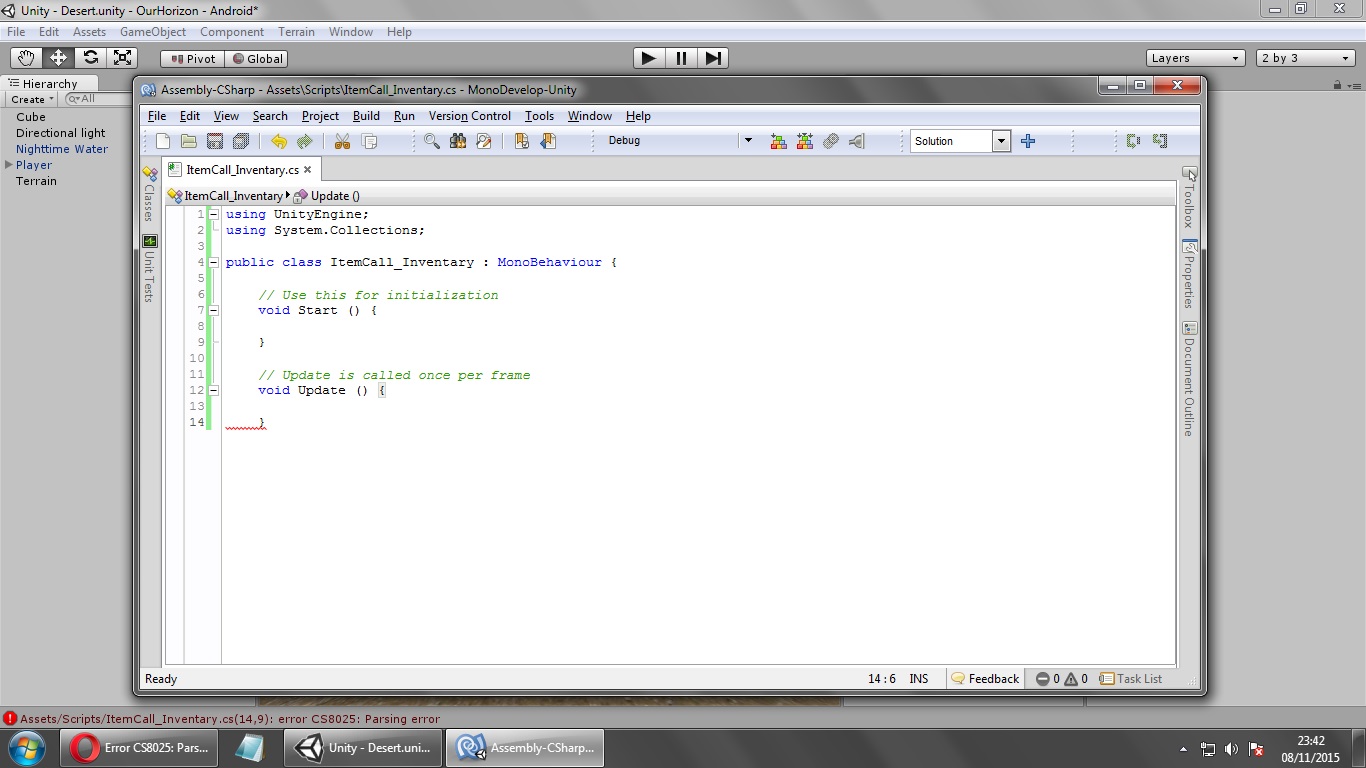Collapse the Update method fold marker
Viewport: 1366px width, 768px height.
(214, 390)
